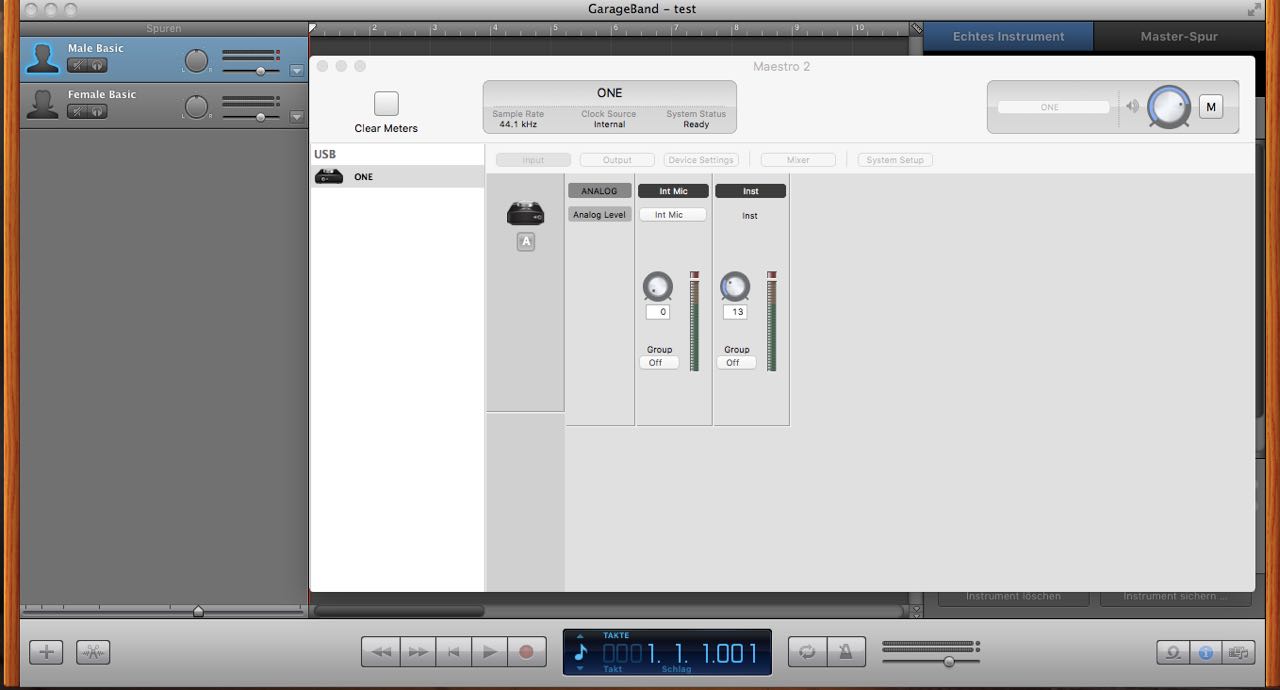Click the Male Basic pan knob
This screenshot has width=1280, height=690.
[x=197, y=61]
